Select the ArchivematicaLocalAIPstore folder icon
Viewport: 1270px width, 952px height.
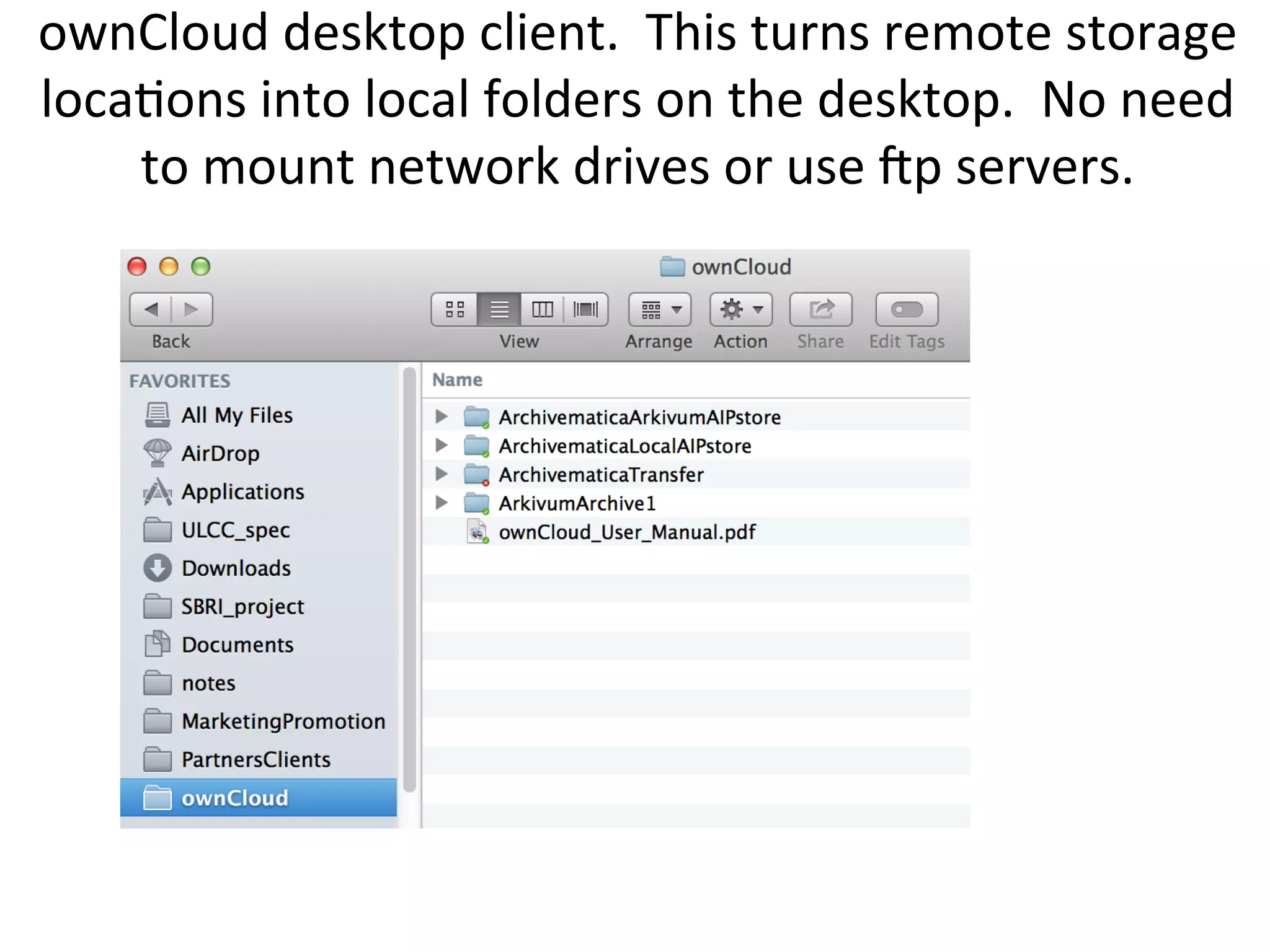click(477, 446)
